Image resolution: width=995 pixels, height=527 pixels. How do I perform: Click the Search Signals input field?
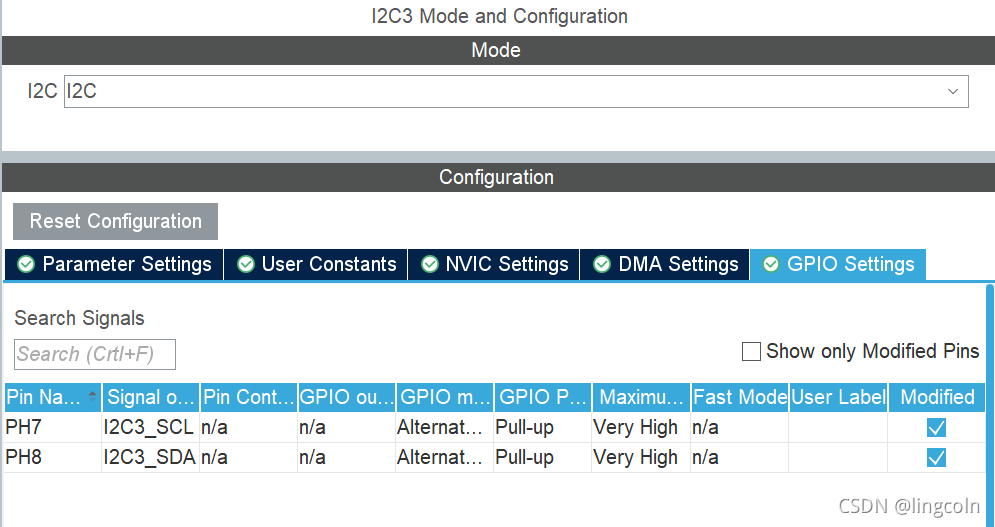click(x=95, y=354)
